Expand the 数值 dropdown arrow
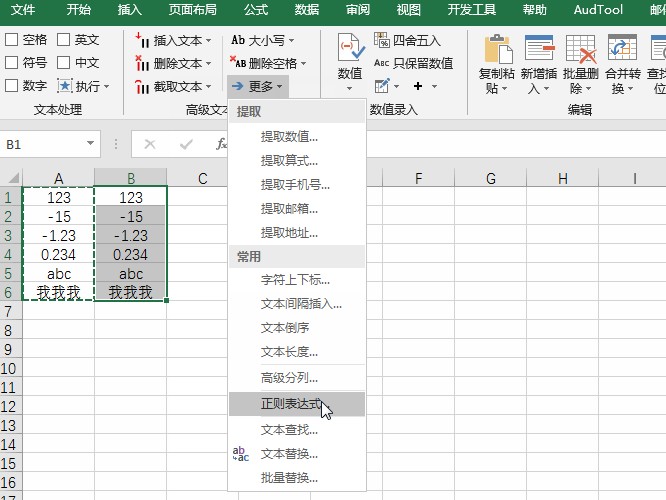This screenshot has height=500, width=666. pos(350,88)
